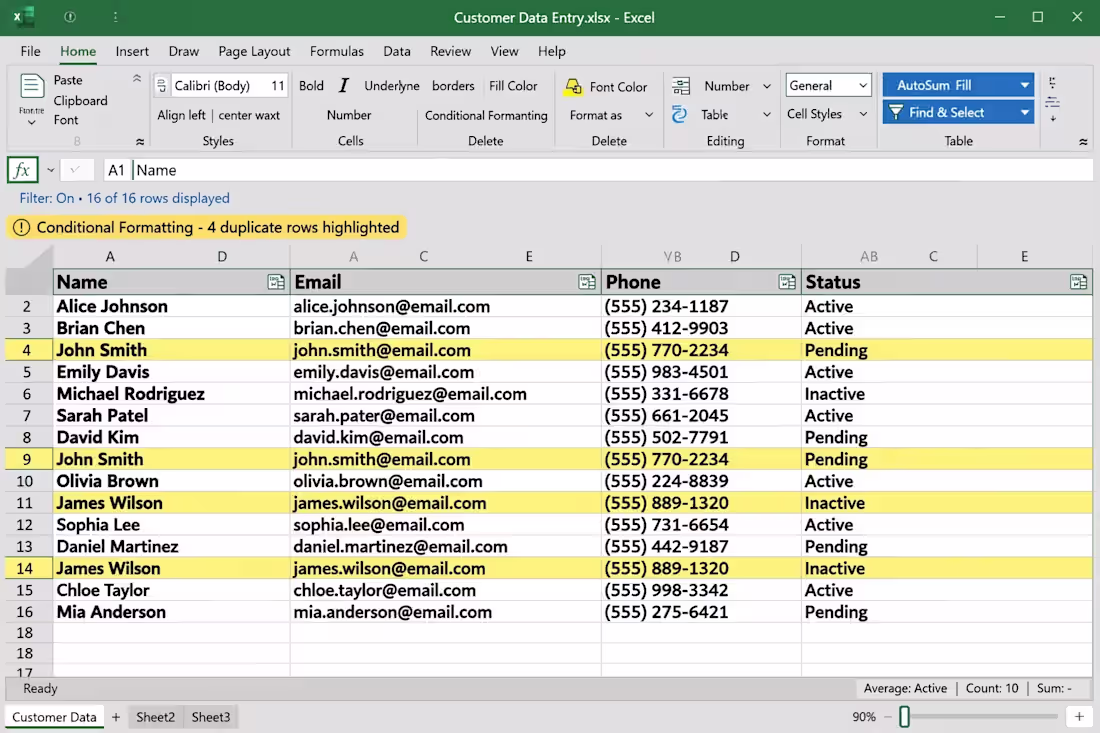Click the italic I icon
Image resolution: width=1100 pixels, height=733 pixels.
(x=343, y=86)
